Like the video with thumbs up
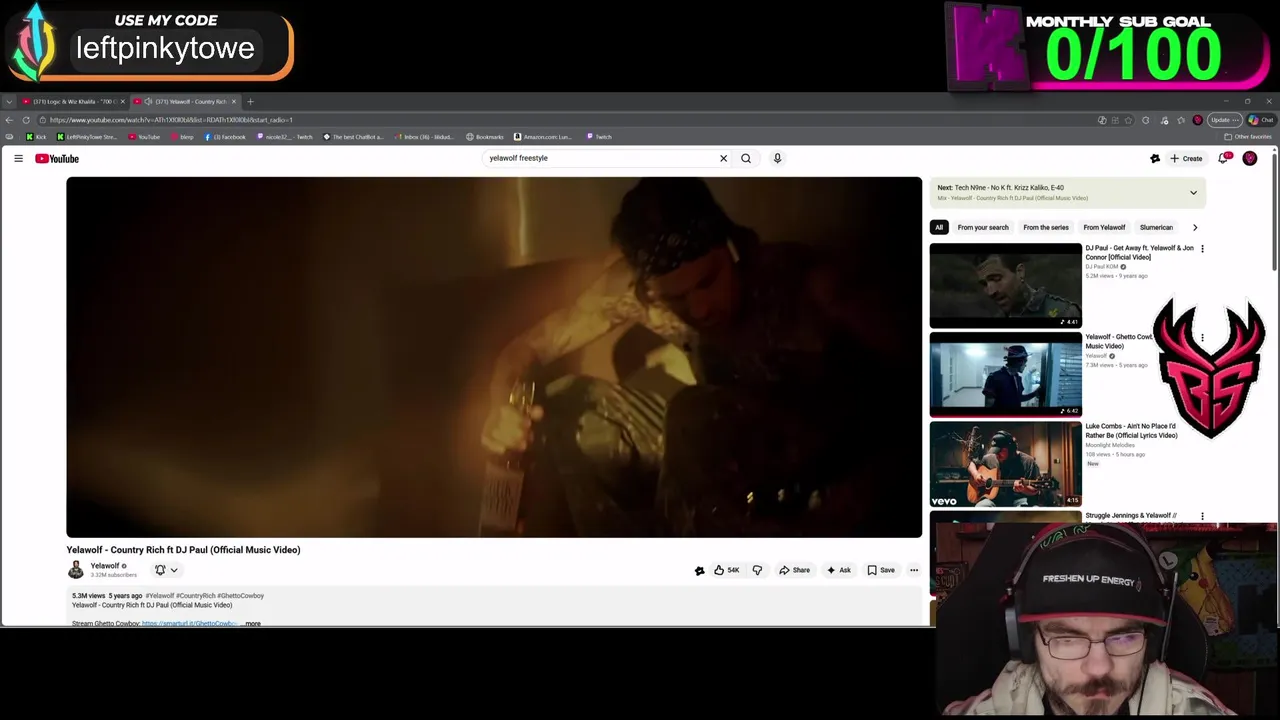The height and width of the screenshot is (720, 1280). [727, 570]
